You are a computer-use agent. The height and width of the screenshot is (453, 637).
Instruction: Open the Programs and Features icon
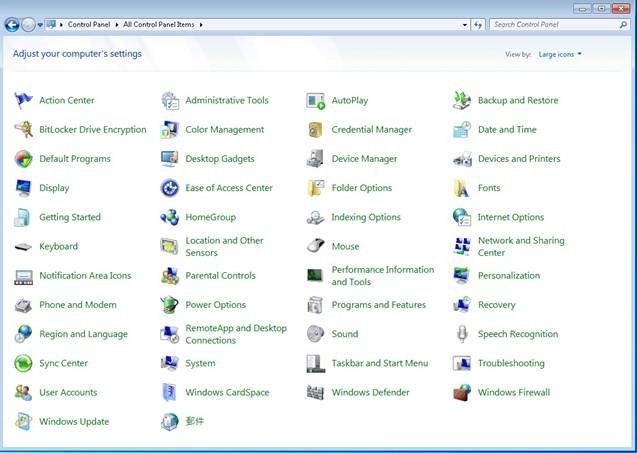(x=316, y=305)
